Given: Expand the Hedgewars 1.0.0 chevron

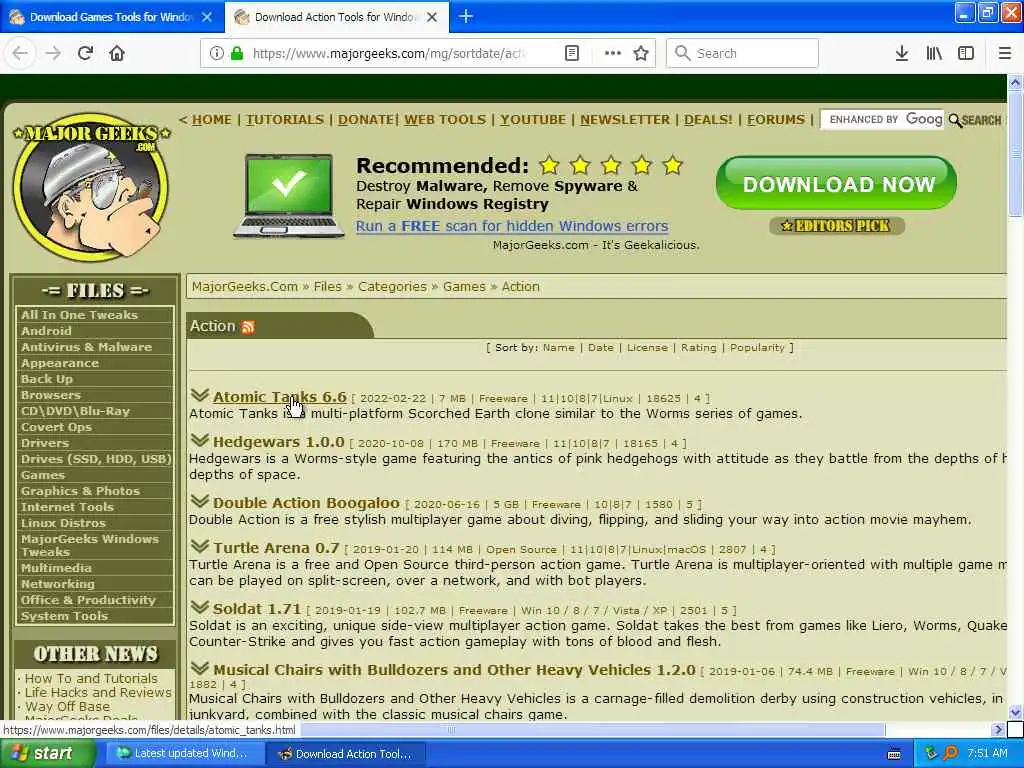Looking at the screenshot, I should (x=200, y=441).
